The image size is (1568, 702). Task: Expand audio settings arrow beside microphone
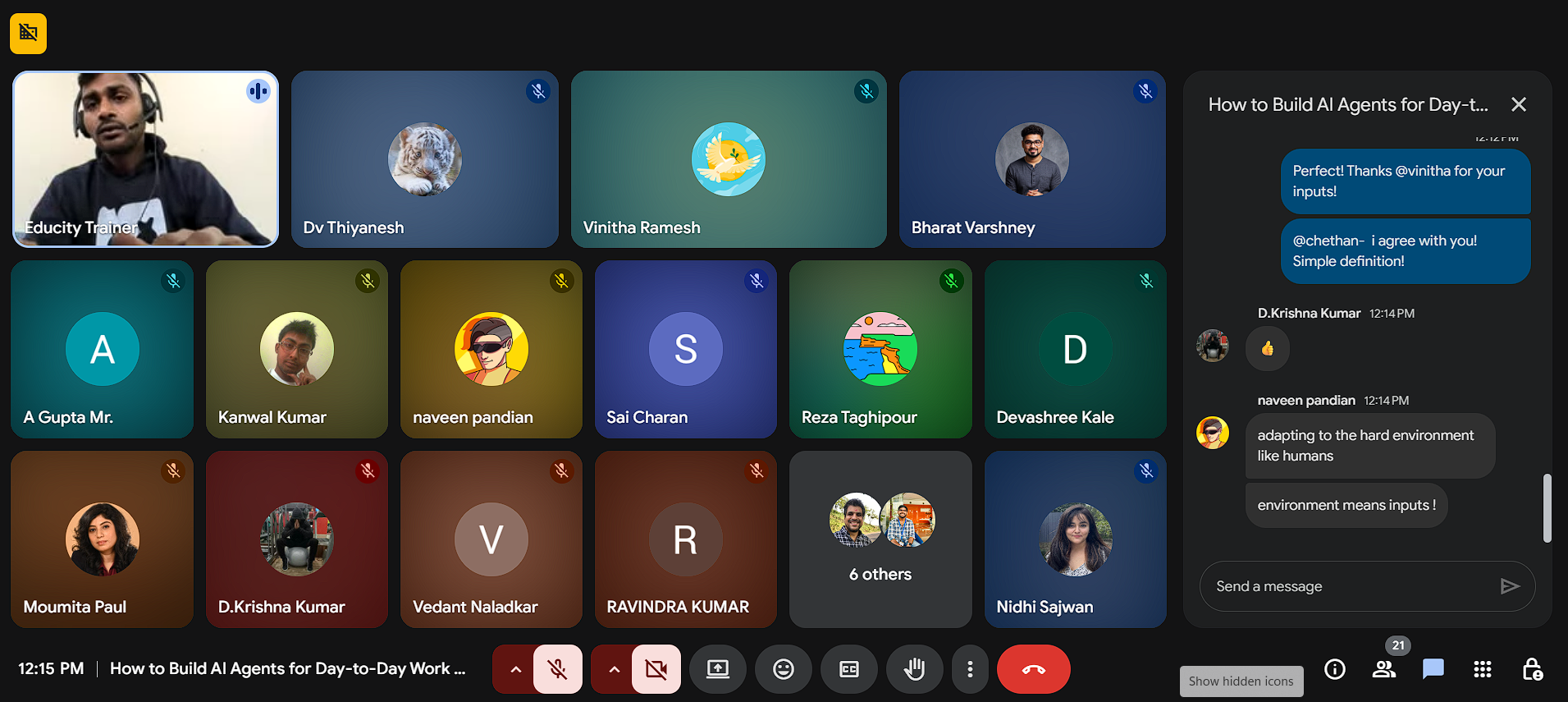pyautogui.click(x=515, y=669)
